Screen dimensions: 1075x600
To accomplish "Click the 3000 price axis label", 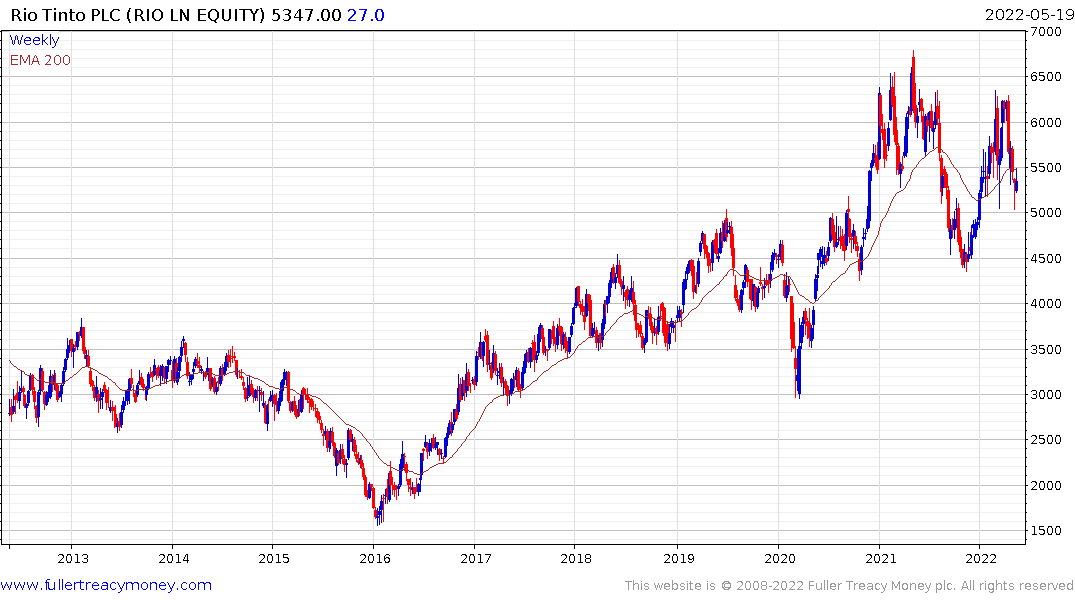I will click(x=1046, y=395).
